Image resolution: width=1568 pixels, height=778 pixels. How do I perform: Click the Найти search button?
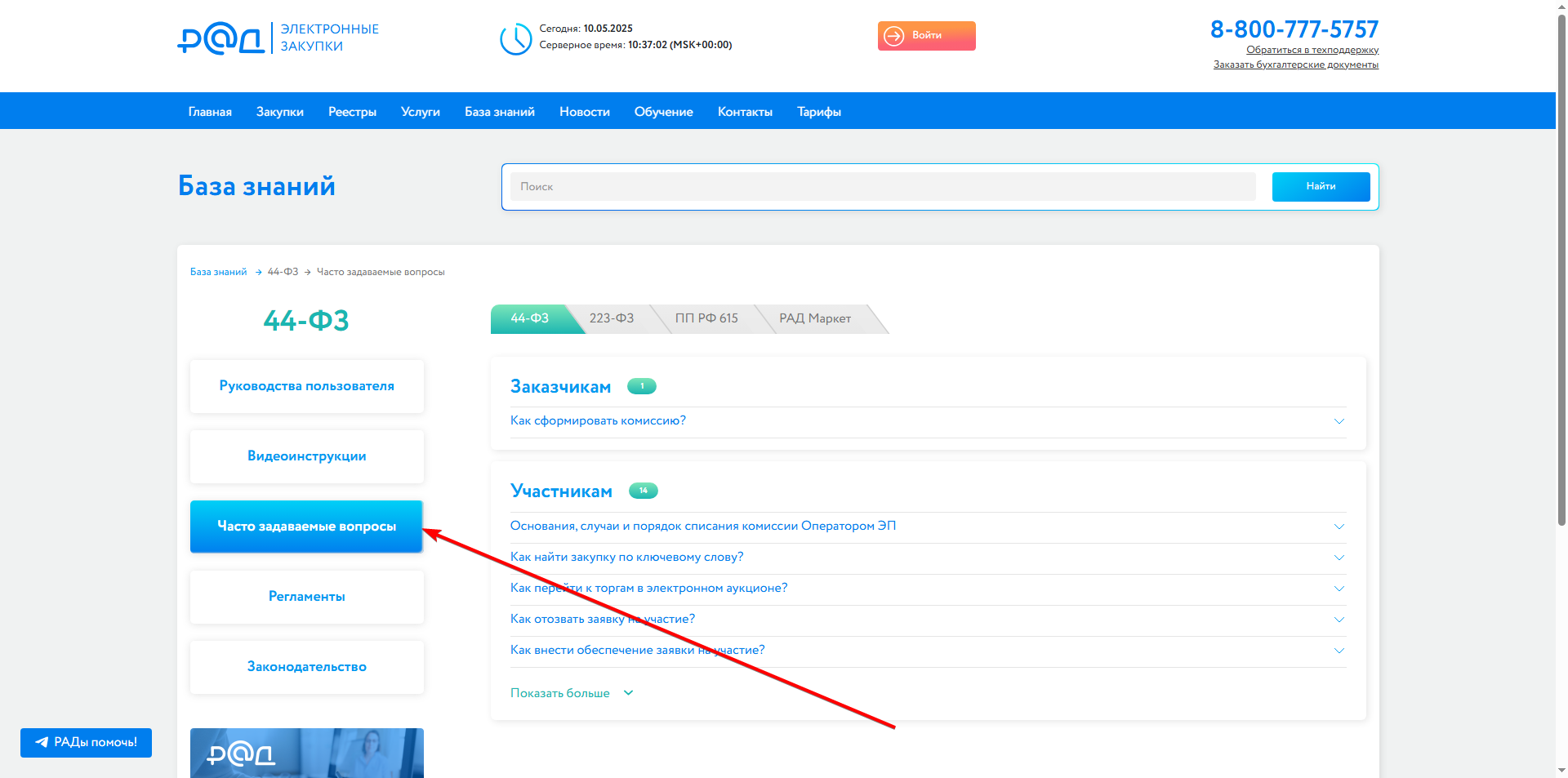pos(1321,187)
